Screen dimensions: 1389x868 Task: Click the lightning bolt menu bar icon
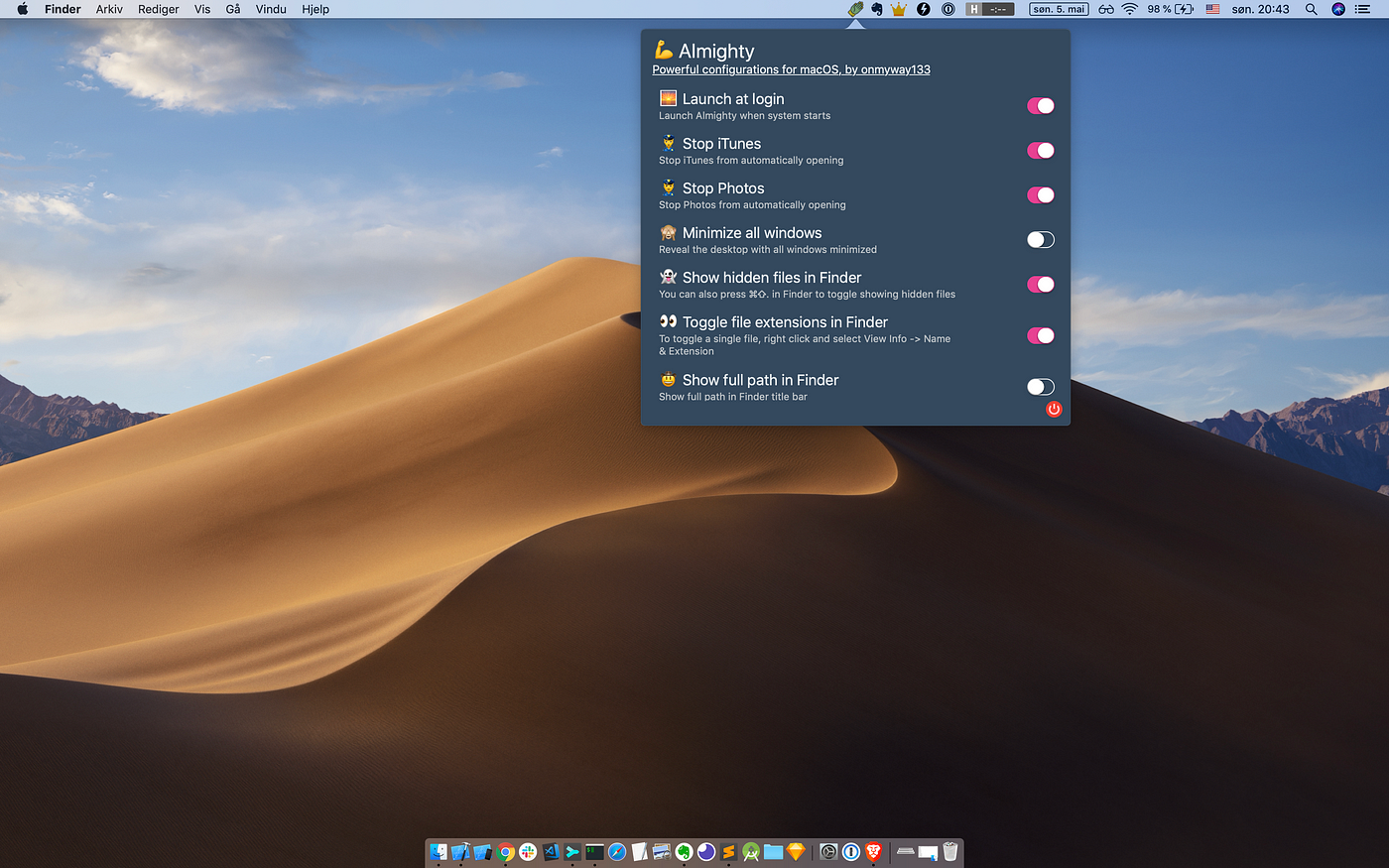[924, 9]
